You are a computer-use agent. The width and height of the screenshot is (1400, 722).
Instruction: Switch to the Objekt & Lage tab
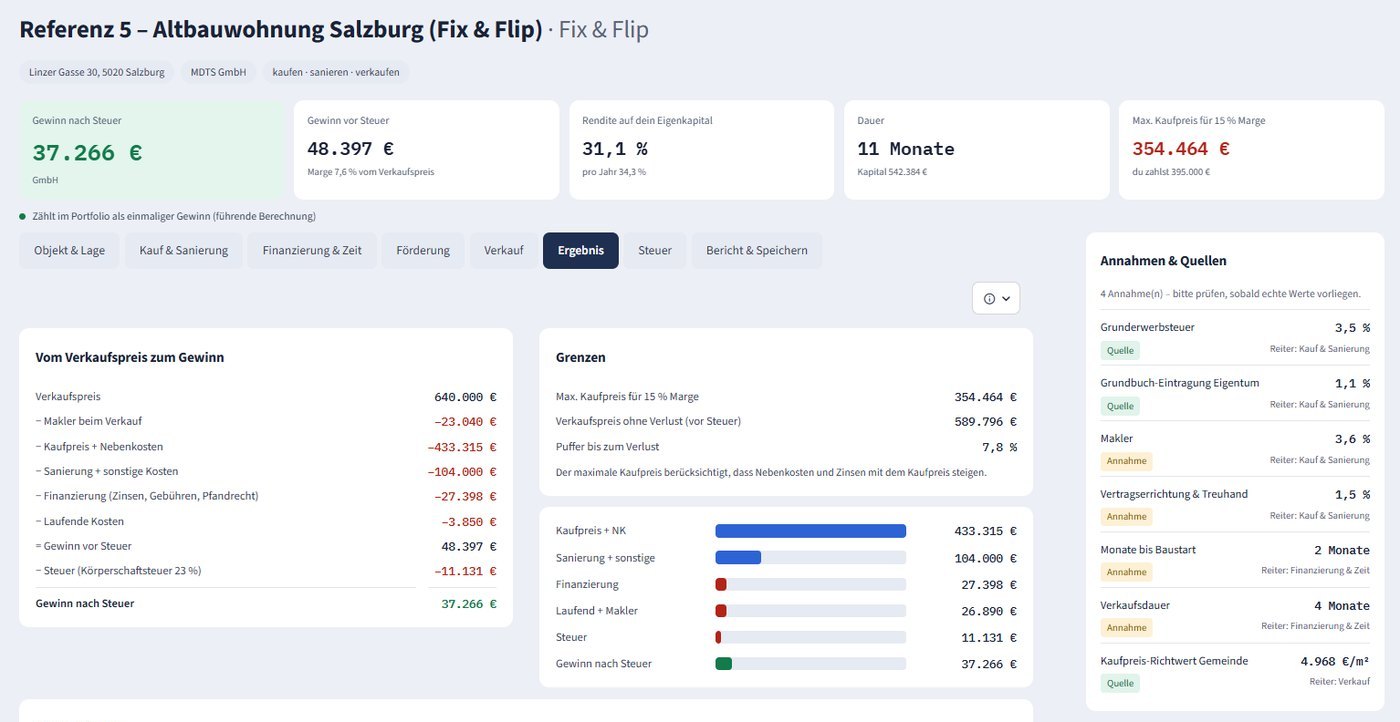[x=69, y=251]
